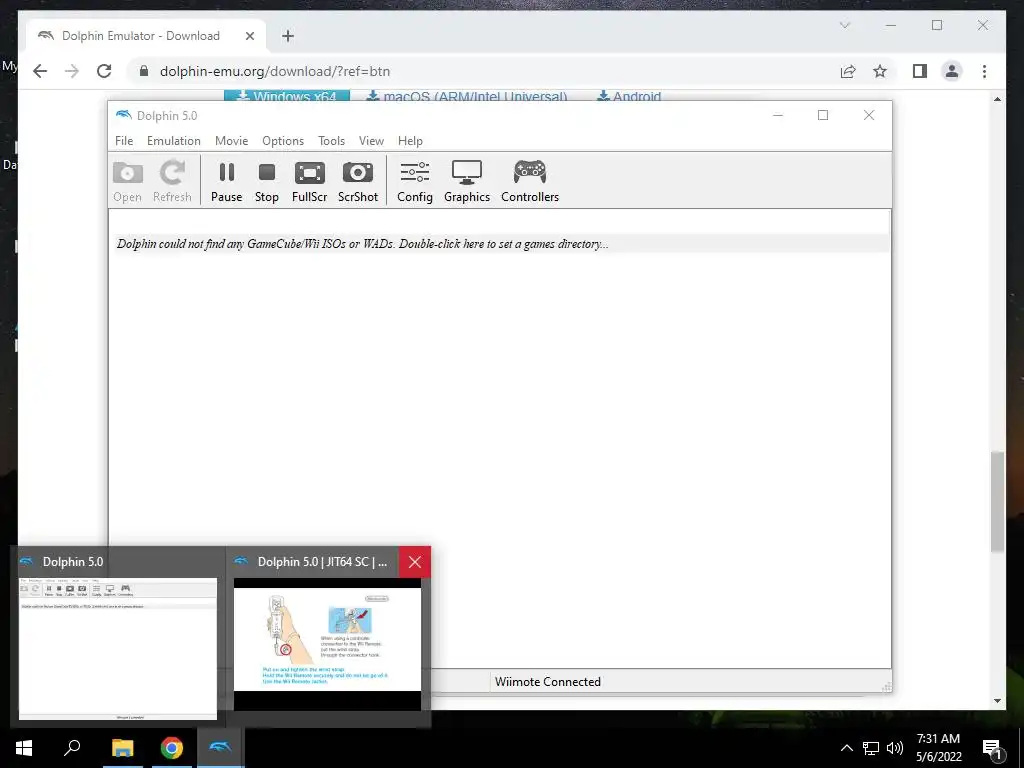Open a new Chrome tab
Viewport: 1024px width, 768px height.
tap(288, 36)
